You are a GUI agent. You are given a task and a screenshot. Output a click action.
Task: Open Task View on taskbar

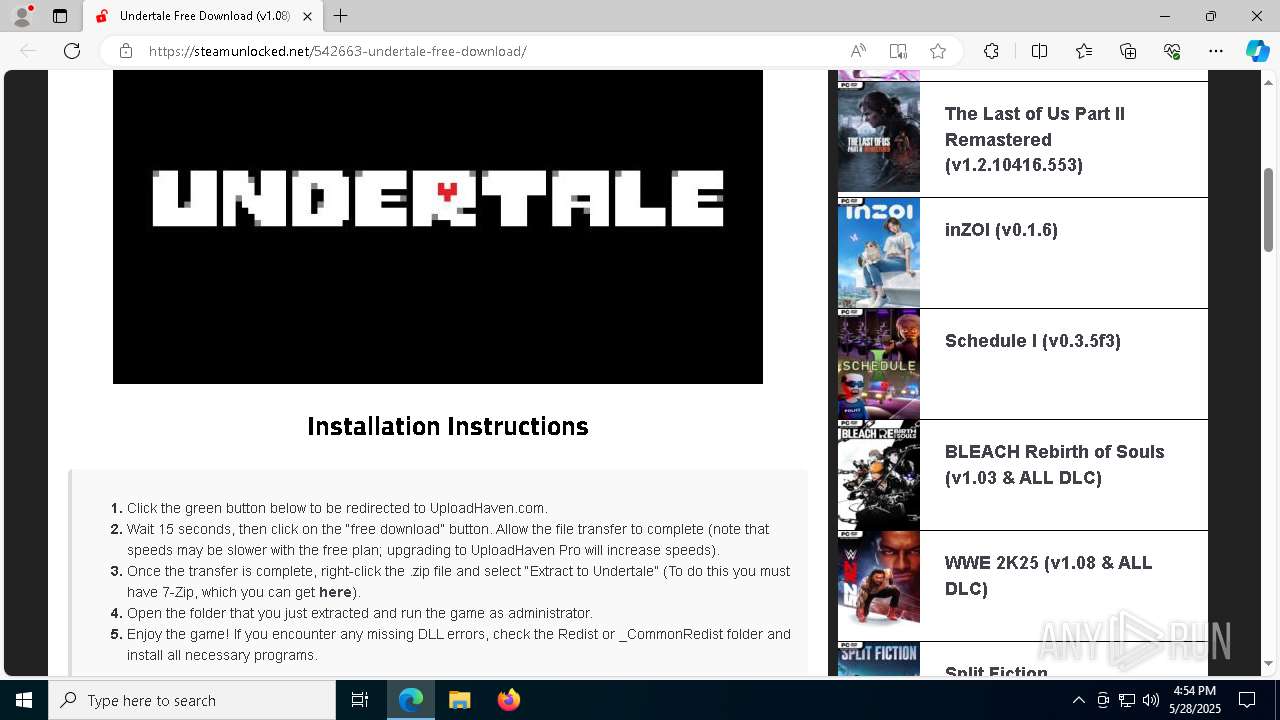[x=360, y=700]
